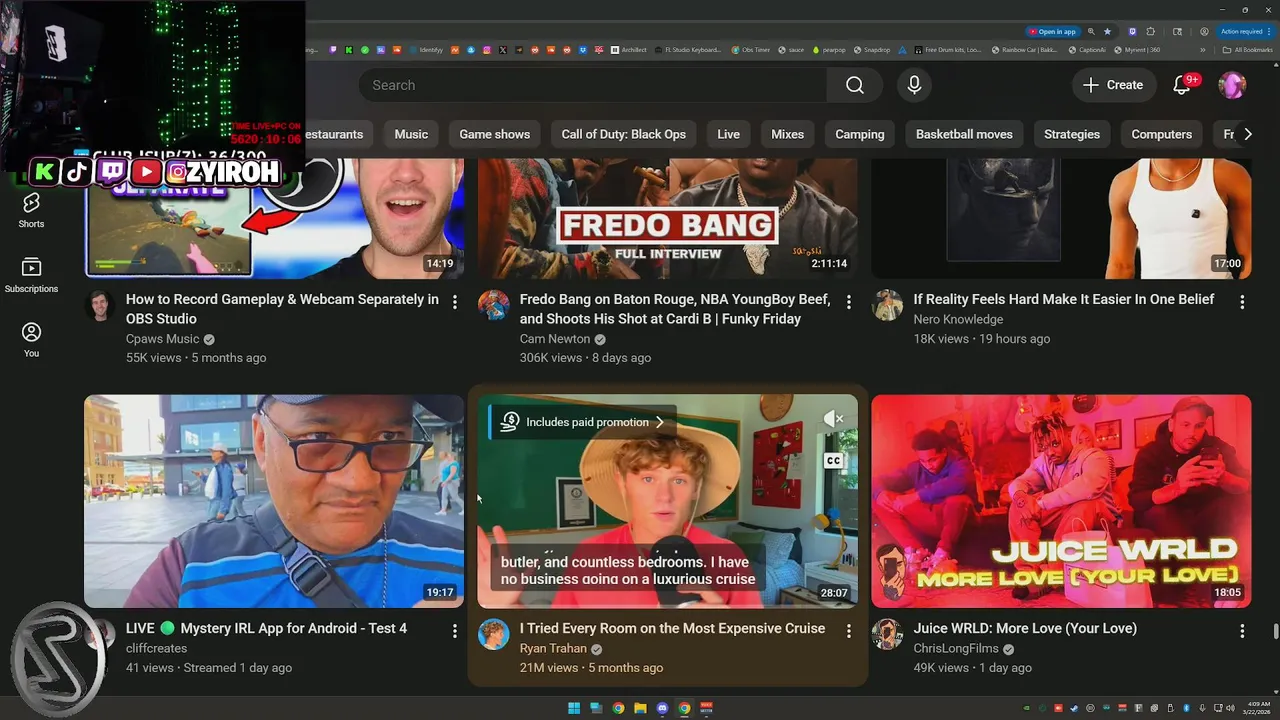This screenshot has height=720, width=1280.
Task: Open options for Nero Knowledge video
Action: click(x=1242, y=301)
